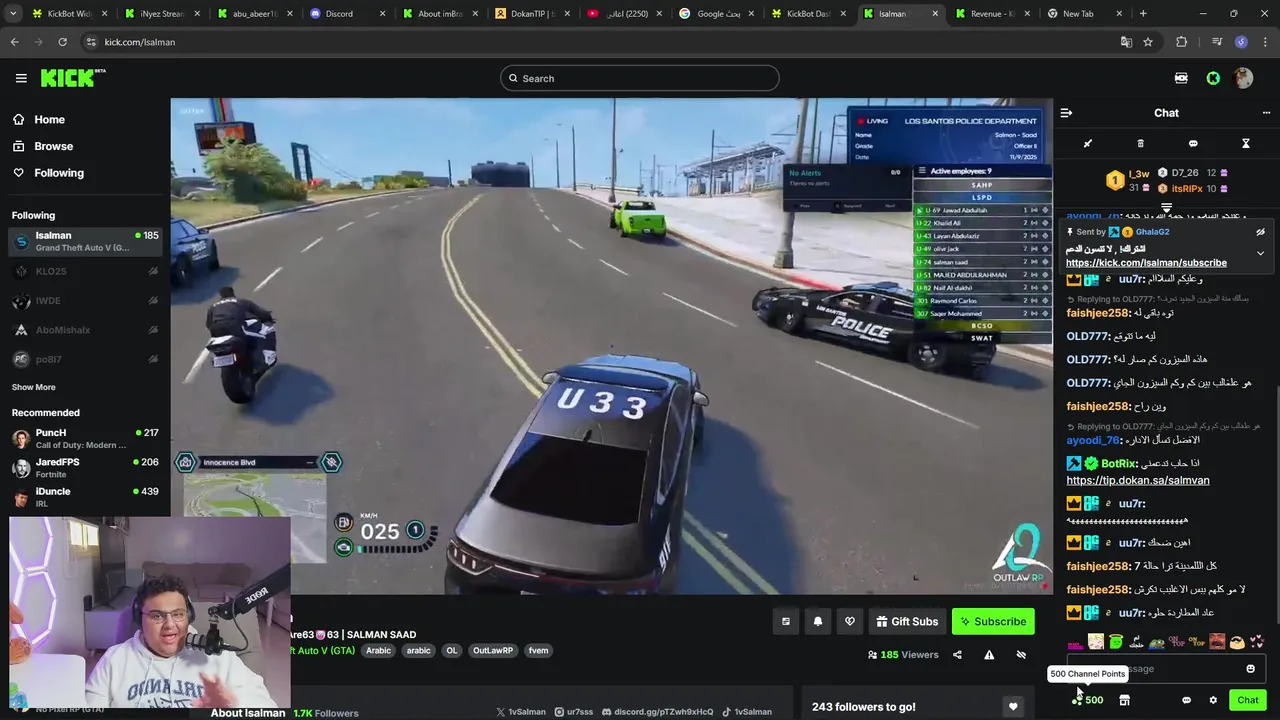Screen dimensions: 1280x720
Task: Click the Grand Theft Auto V (GTA) category link
Action: click(321, 651)
